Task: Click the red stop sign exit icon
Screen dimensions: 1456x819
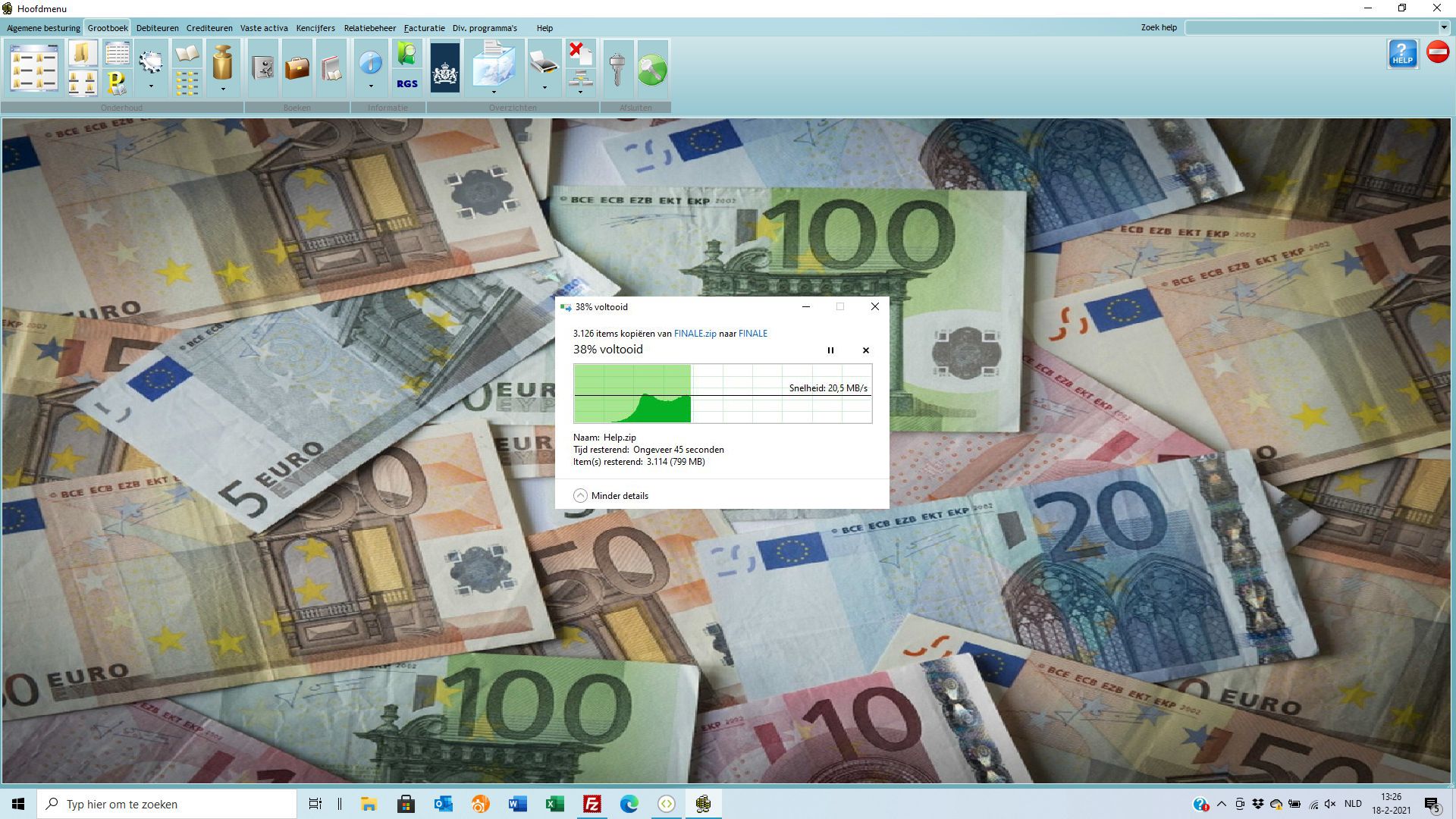Action: [x=1438, y=52]
